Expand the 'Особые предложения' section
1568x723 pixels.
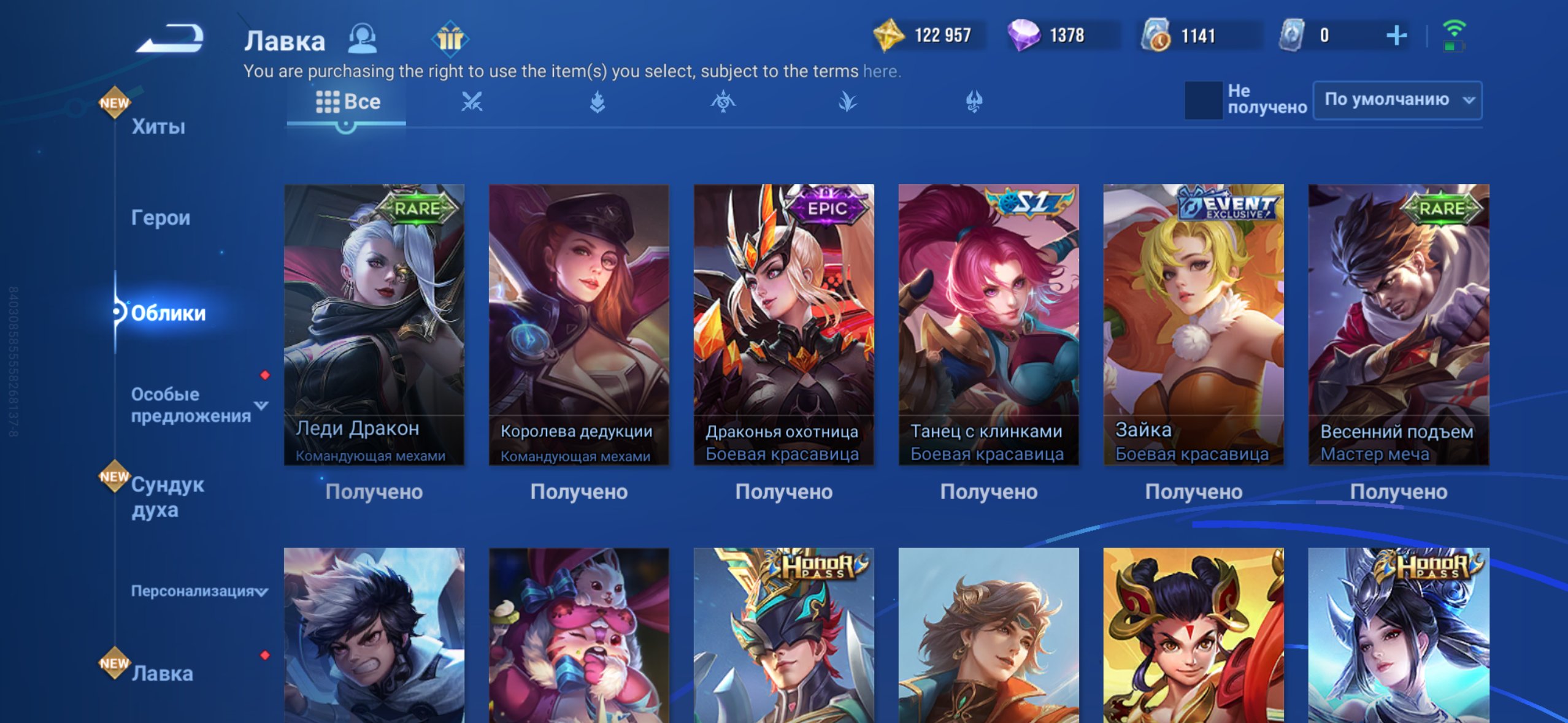click(261, 405)
